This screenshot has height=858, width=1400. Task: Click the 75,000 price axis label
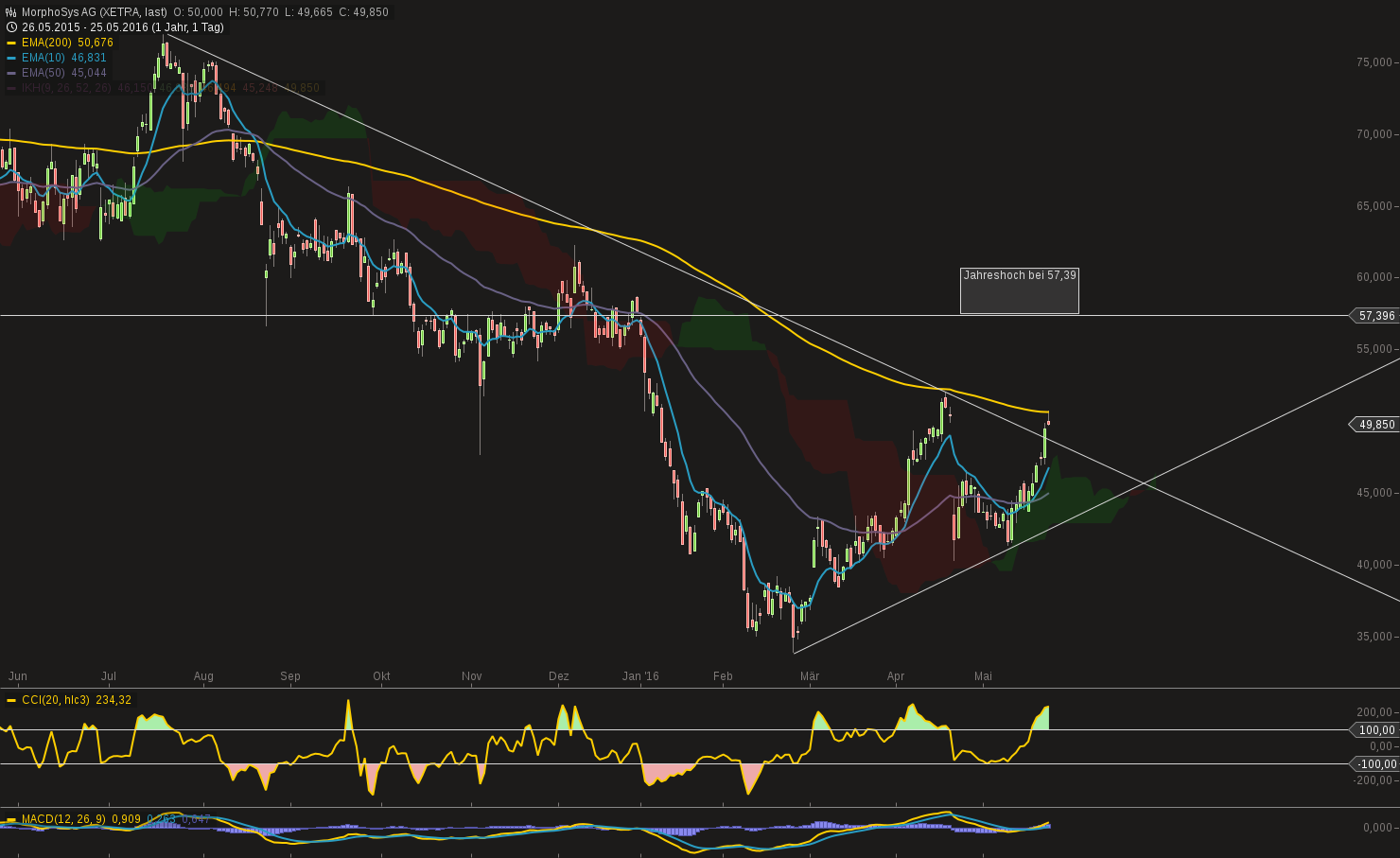(x=1374, y=62)
